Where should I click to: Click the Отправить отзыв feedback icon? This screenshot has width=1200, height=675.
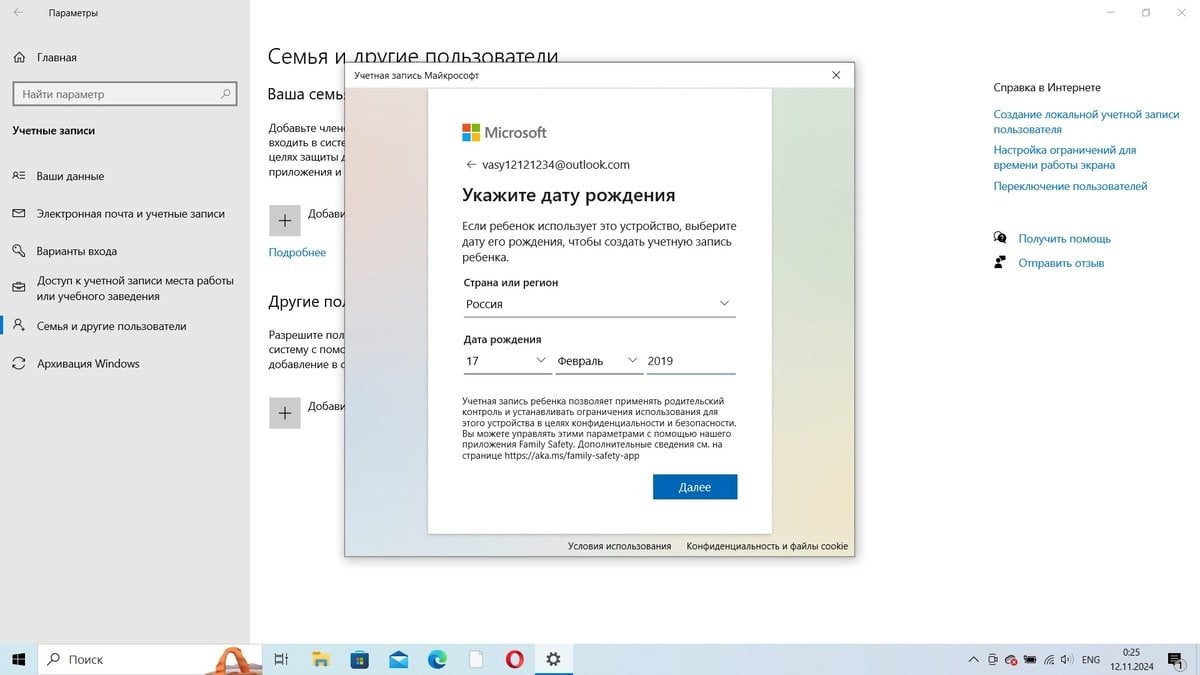click(1000, 262)
